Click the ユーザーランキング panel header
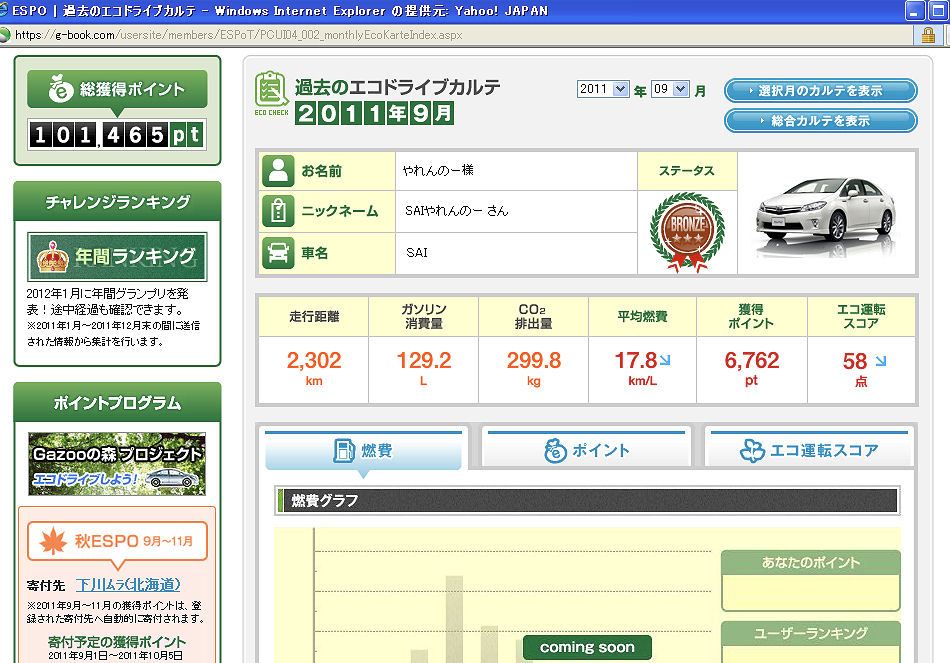 pyautogui.click(x=811, y=633)
